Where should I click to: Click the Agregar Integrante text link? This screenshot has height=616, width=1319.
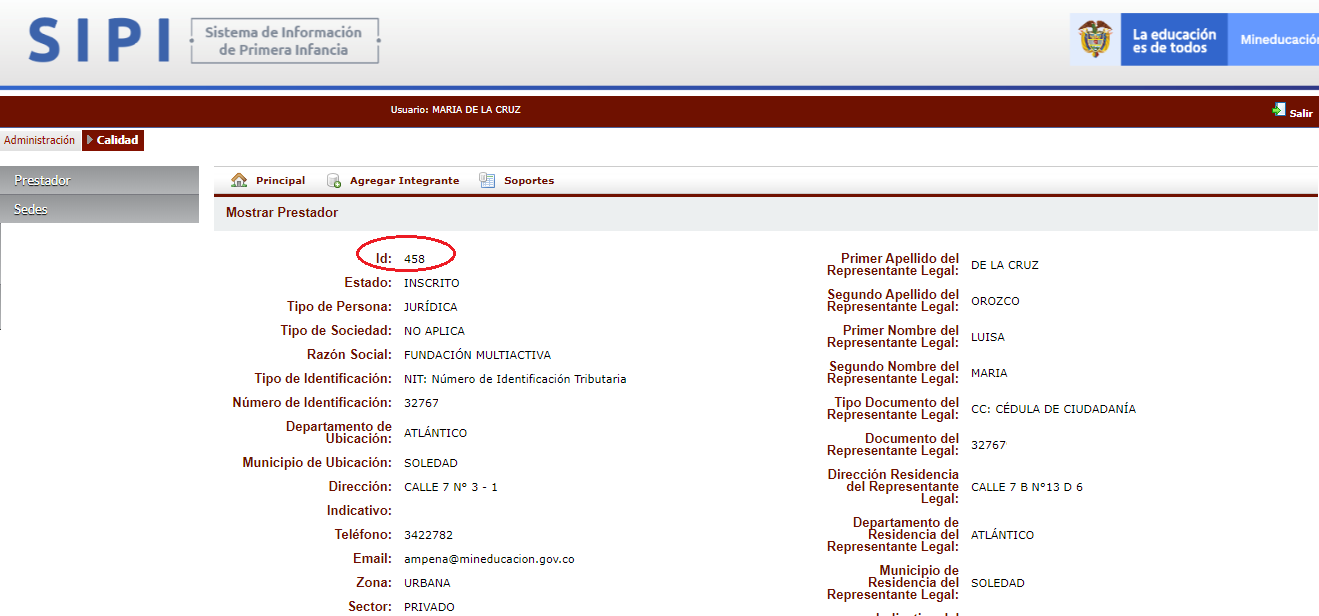pyautogui.click(x=404, y=181)
